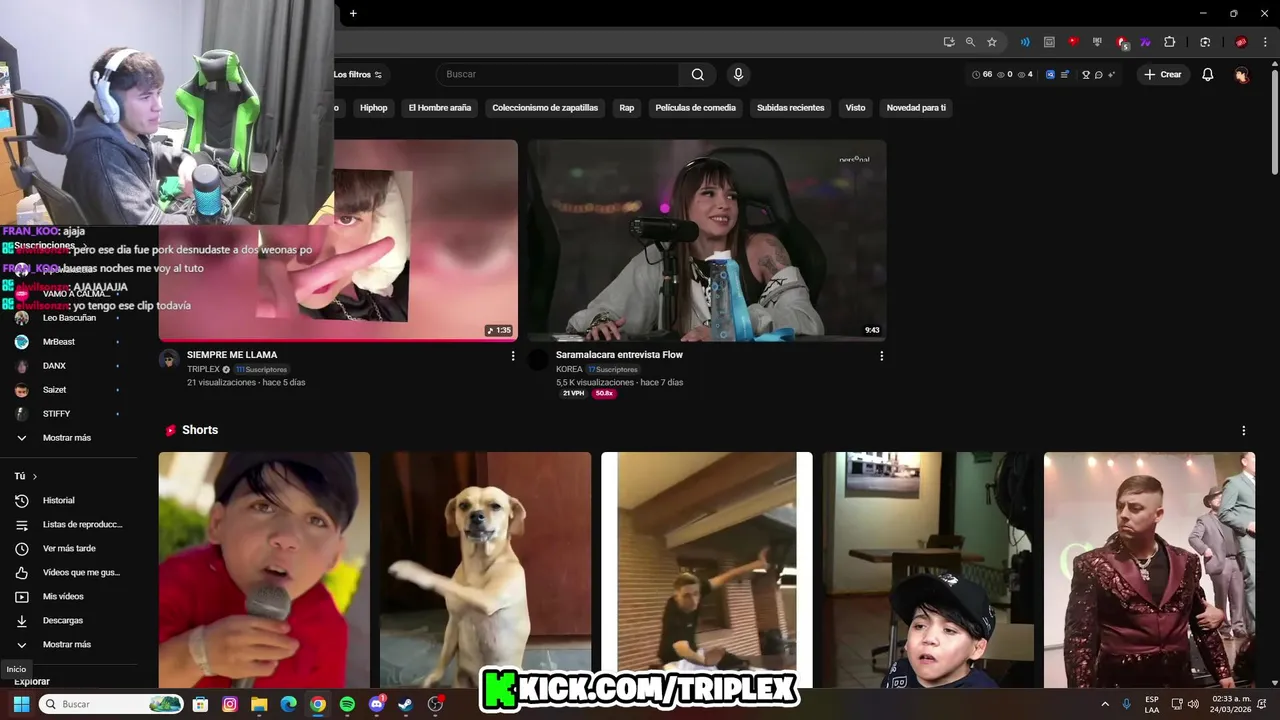
Task: Open Steam from the taskbar
Action: point(406,704)
